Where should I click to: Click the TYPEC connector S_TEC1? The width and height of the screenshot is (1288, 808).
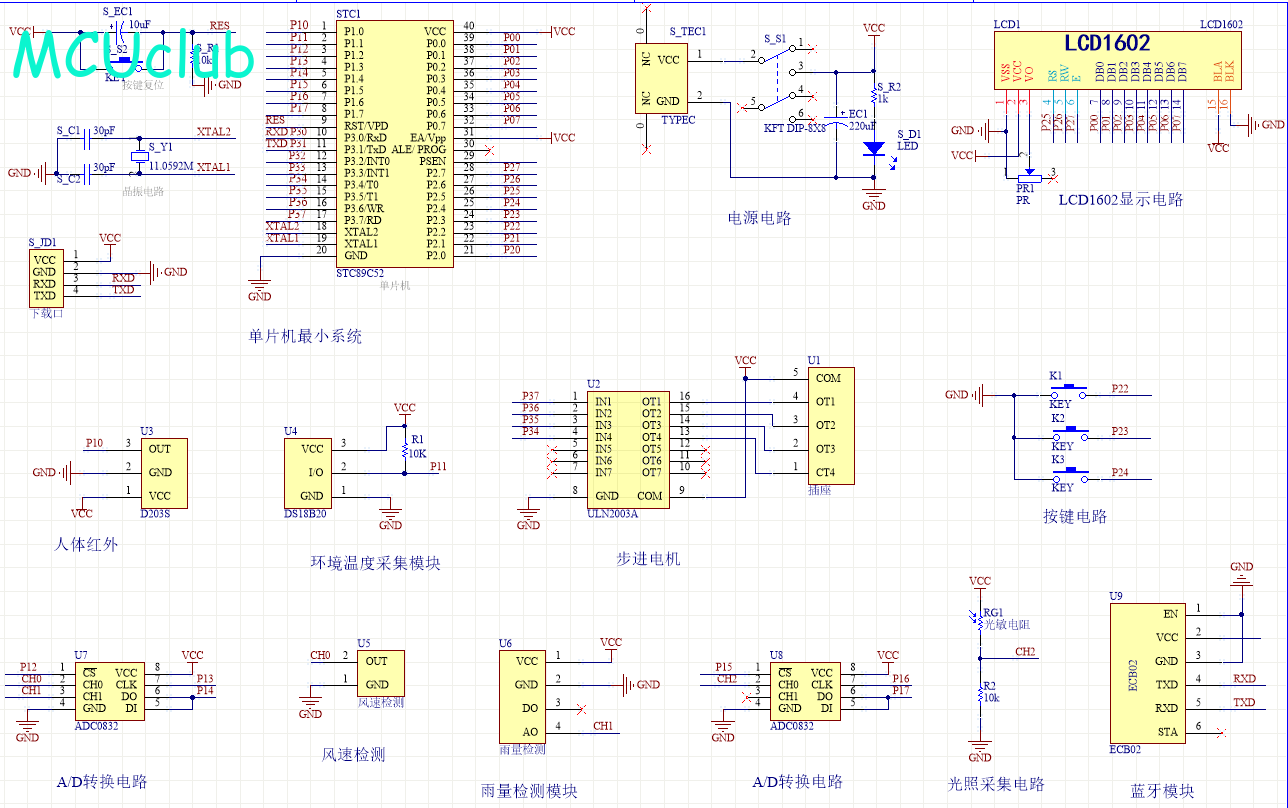pos(659,80)
